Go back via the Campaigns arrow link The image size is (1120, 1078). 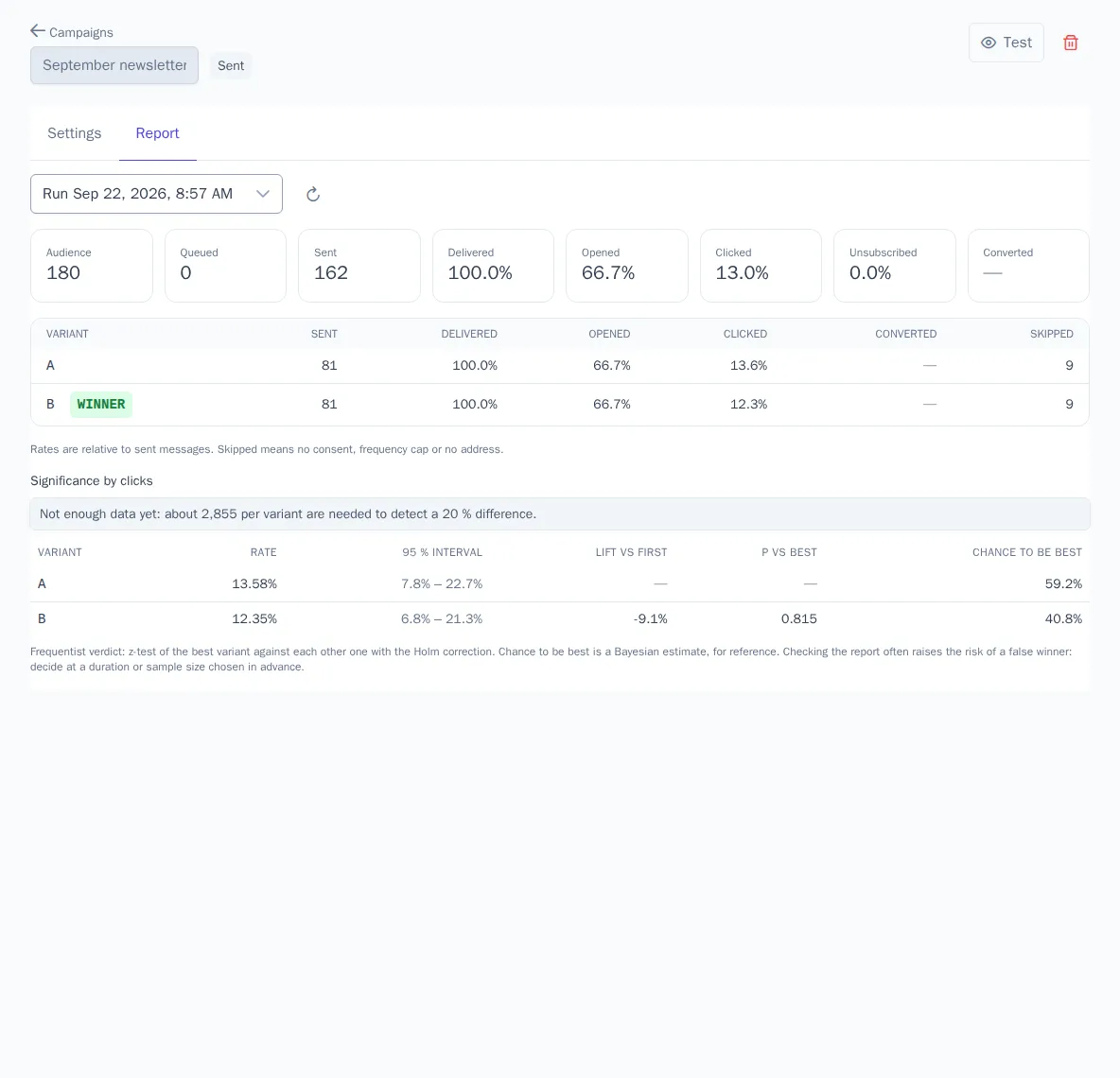point(72,31)
